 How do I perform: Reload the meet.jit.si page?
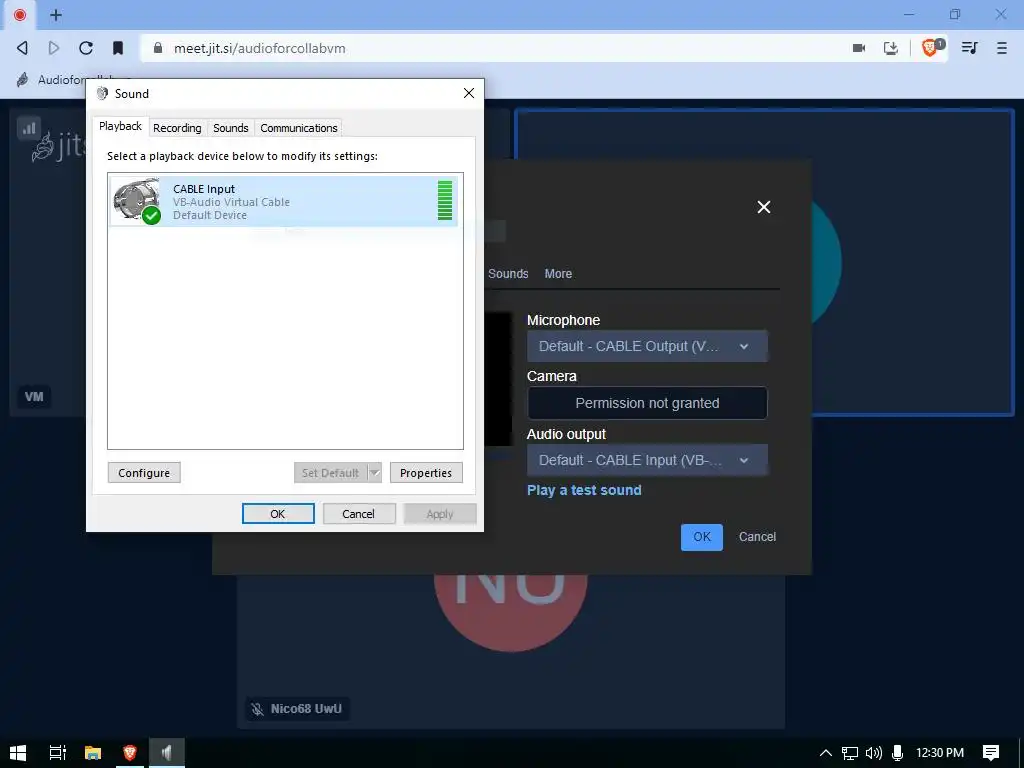tap(86, 48)
